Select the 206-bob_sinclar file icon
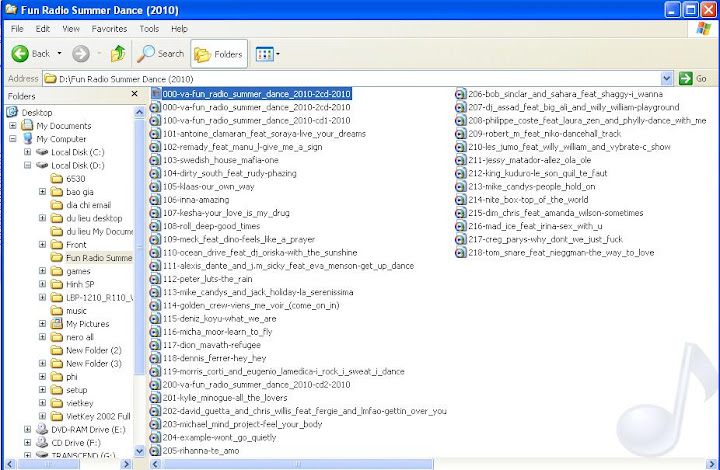The width and height of the screenshot is (720, 470). click(461, 94)
